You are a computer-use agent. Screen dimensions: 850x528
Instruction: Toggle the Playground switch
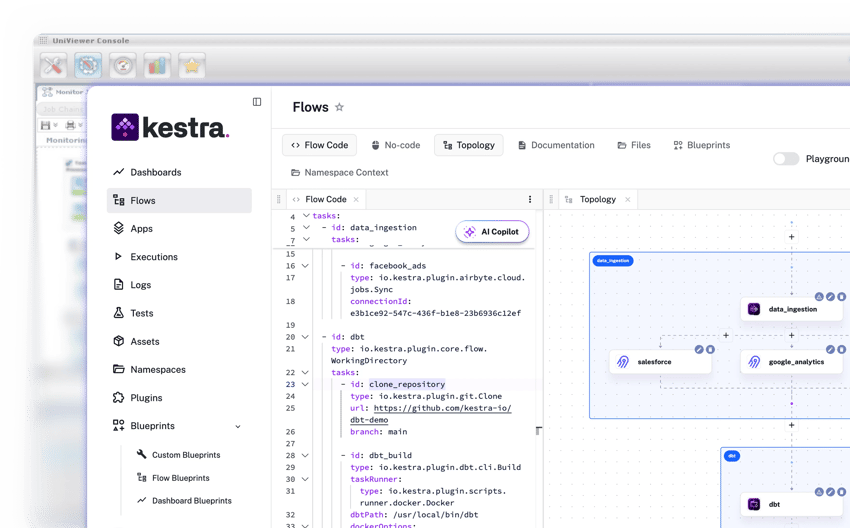coord(786,159)
